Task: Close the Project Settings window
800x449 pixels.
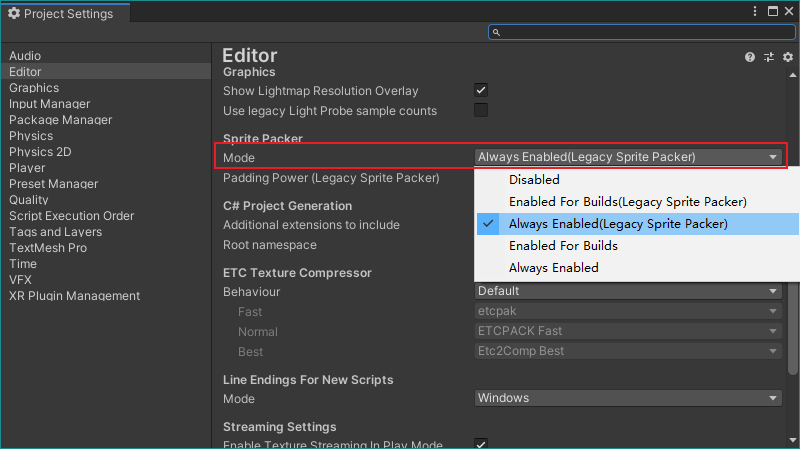Action: pos(788,10)
